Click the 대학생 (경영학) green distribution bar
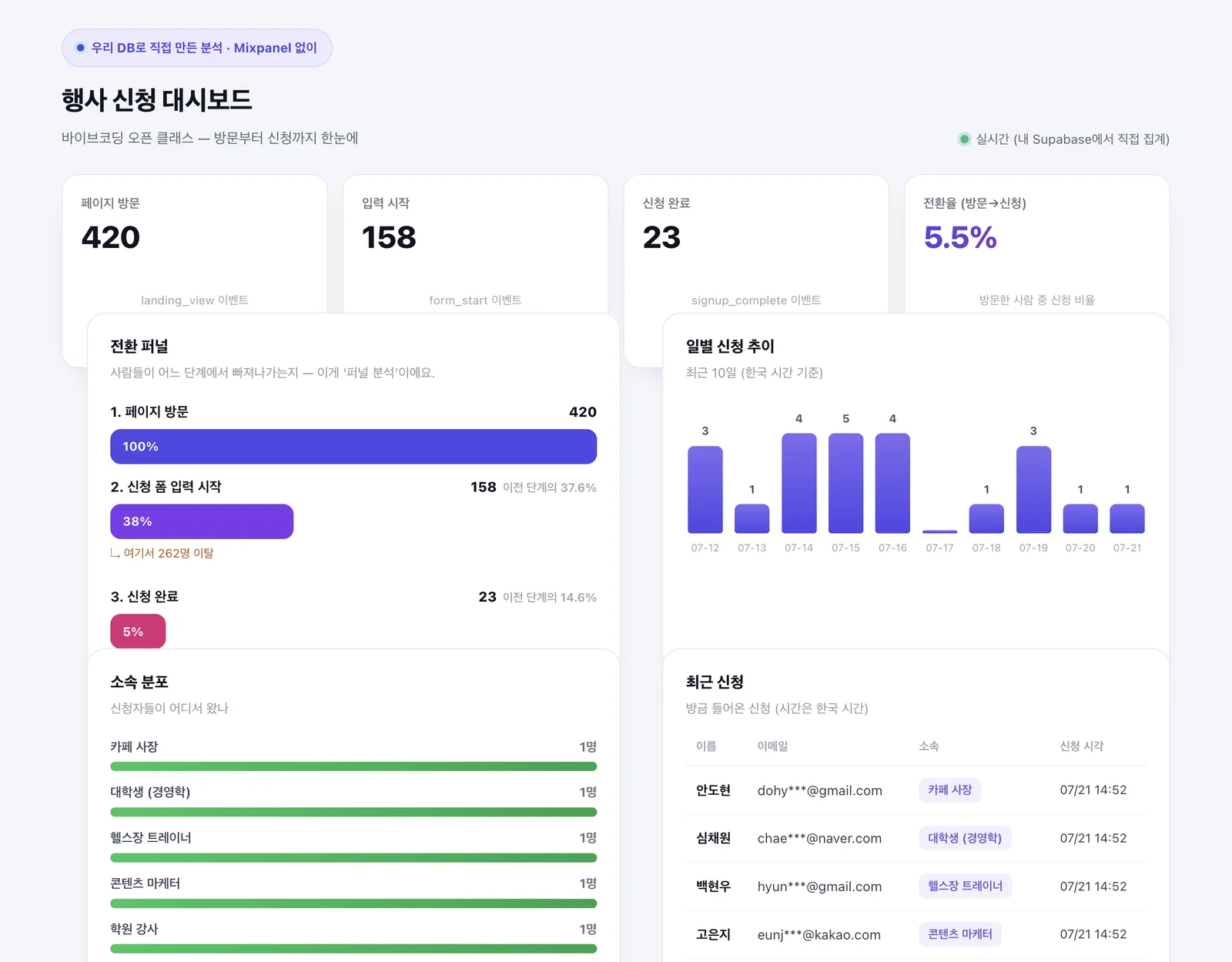 pos(353,812)
